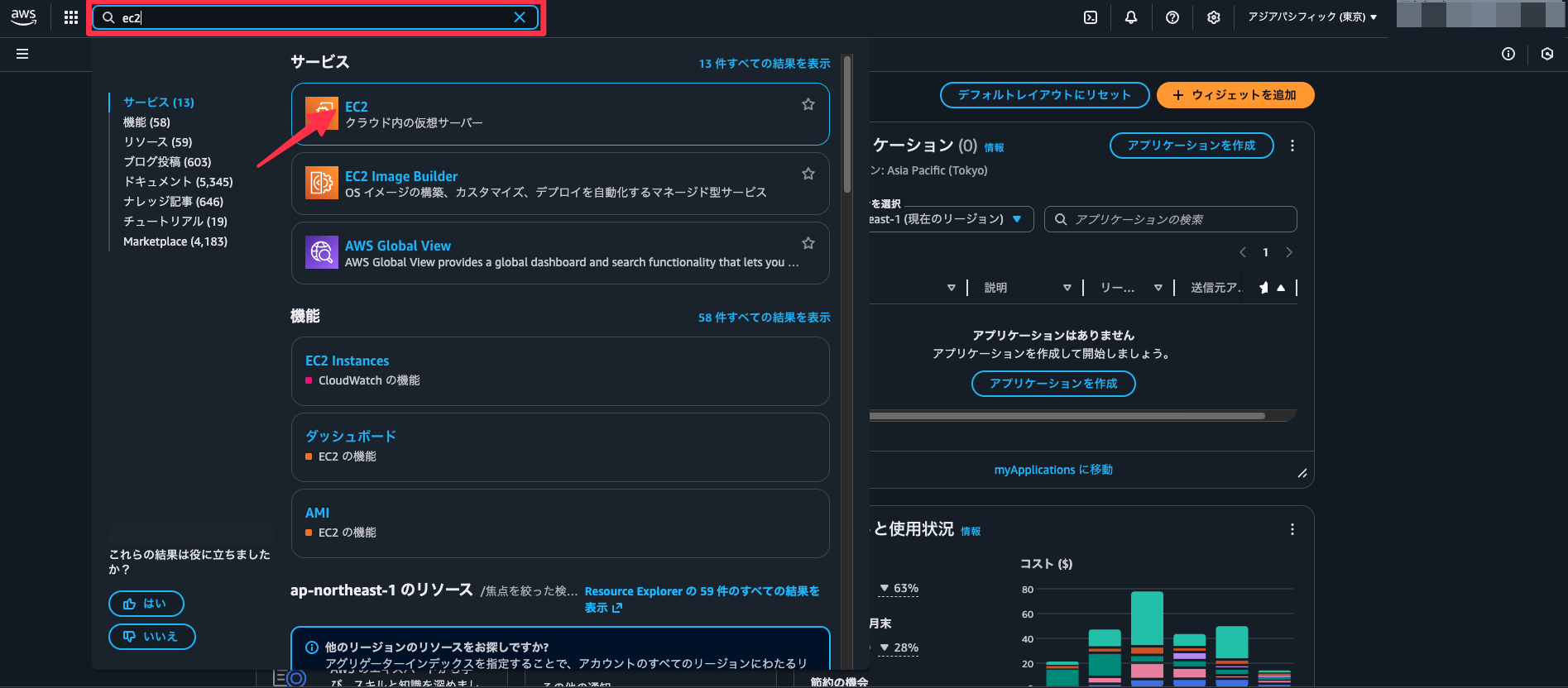Select 機能 (58) filter
The image size is (1568, 688).
[x=146, y=122]
